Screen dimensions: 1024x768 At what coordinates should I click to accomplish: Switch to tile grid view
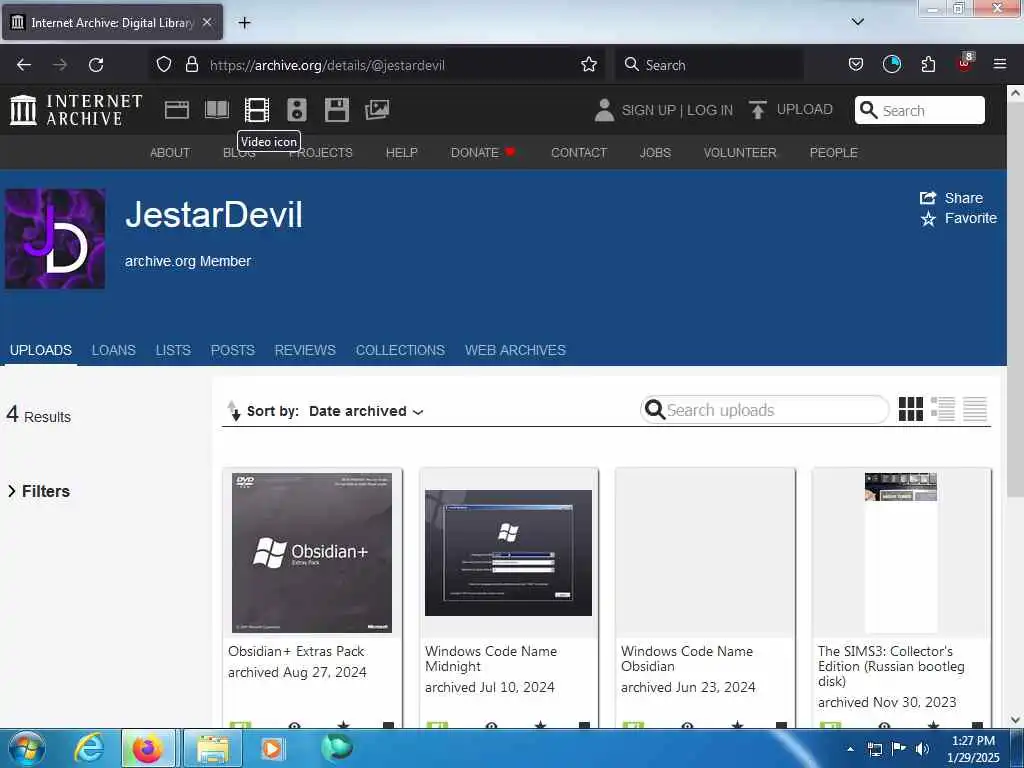click(911, 409)
